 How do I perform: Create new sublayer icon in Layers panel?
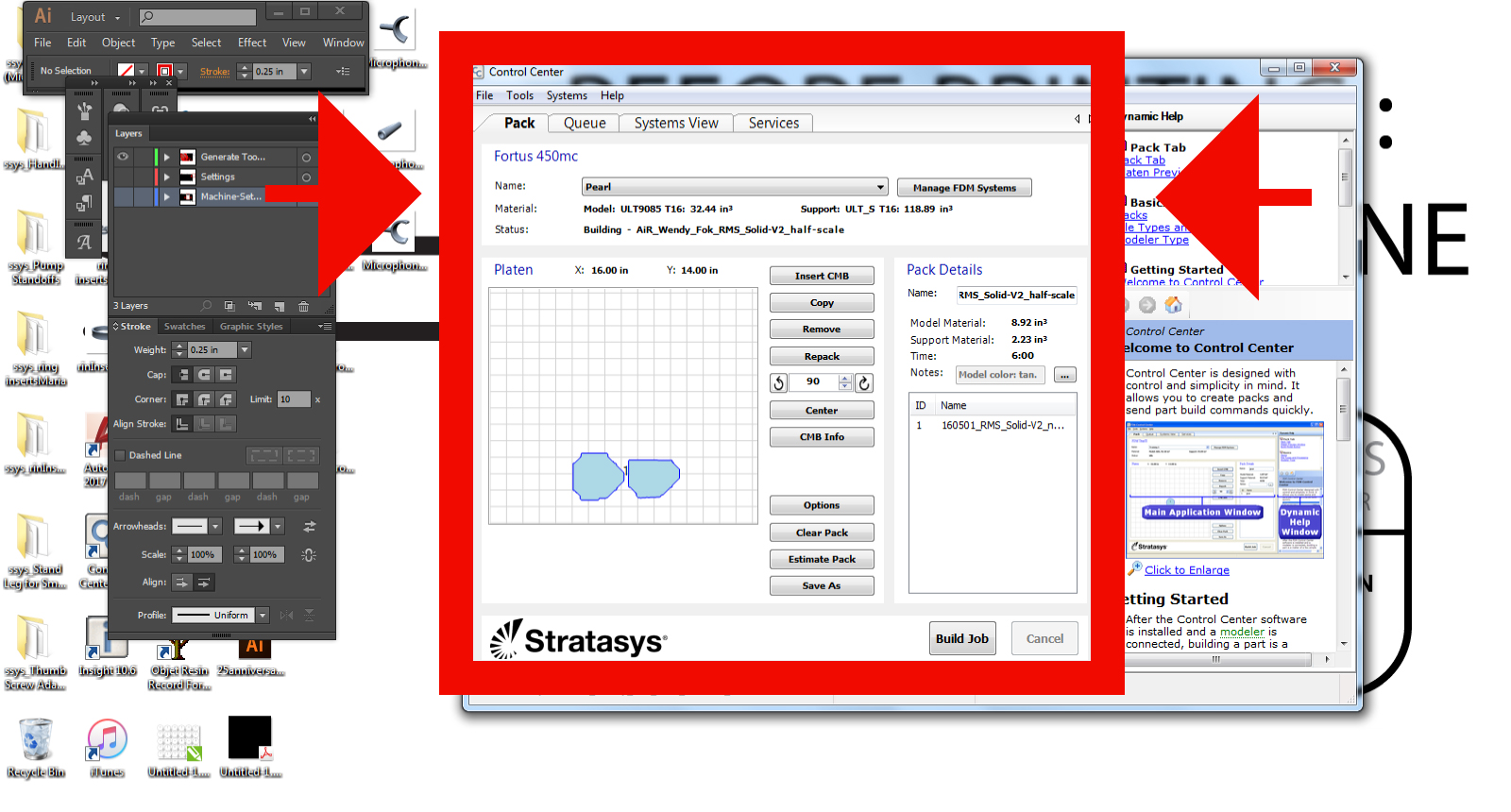(254, 306)
